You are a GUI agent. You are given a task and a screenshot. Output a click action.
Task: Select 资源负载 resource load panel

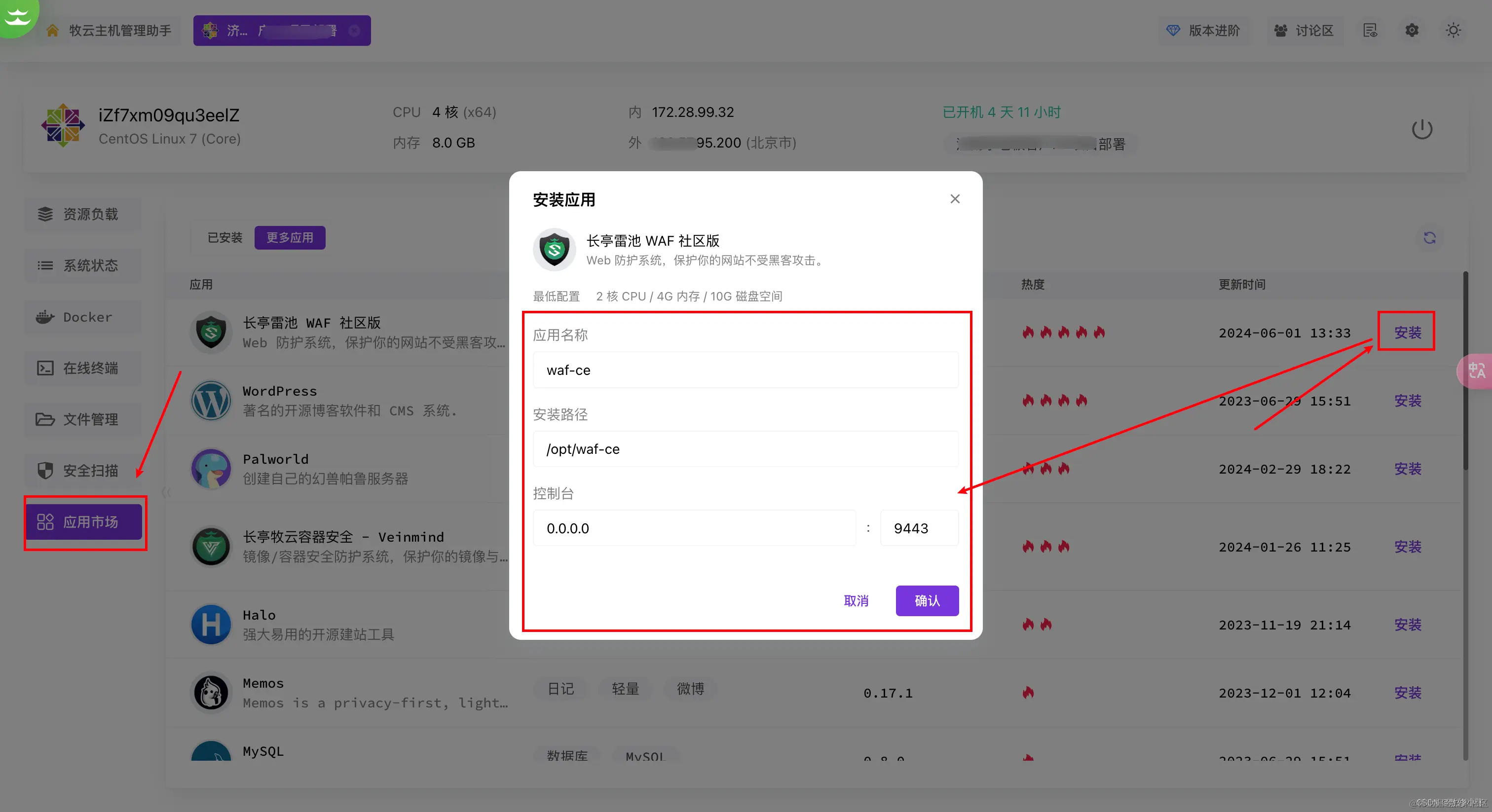82,214
